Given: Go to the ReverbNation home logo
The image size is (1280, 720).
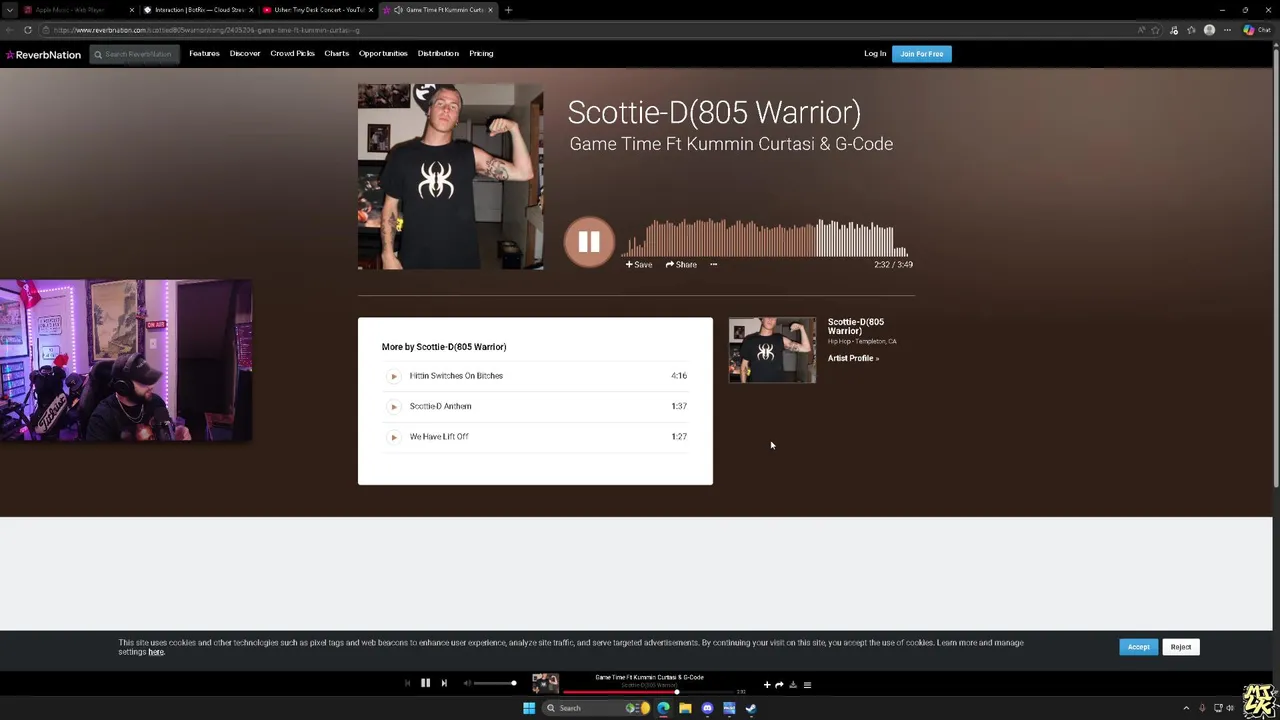Looking at the screenshot, I should 43,54.
